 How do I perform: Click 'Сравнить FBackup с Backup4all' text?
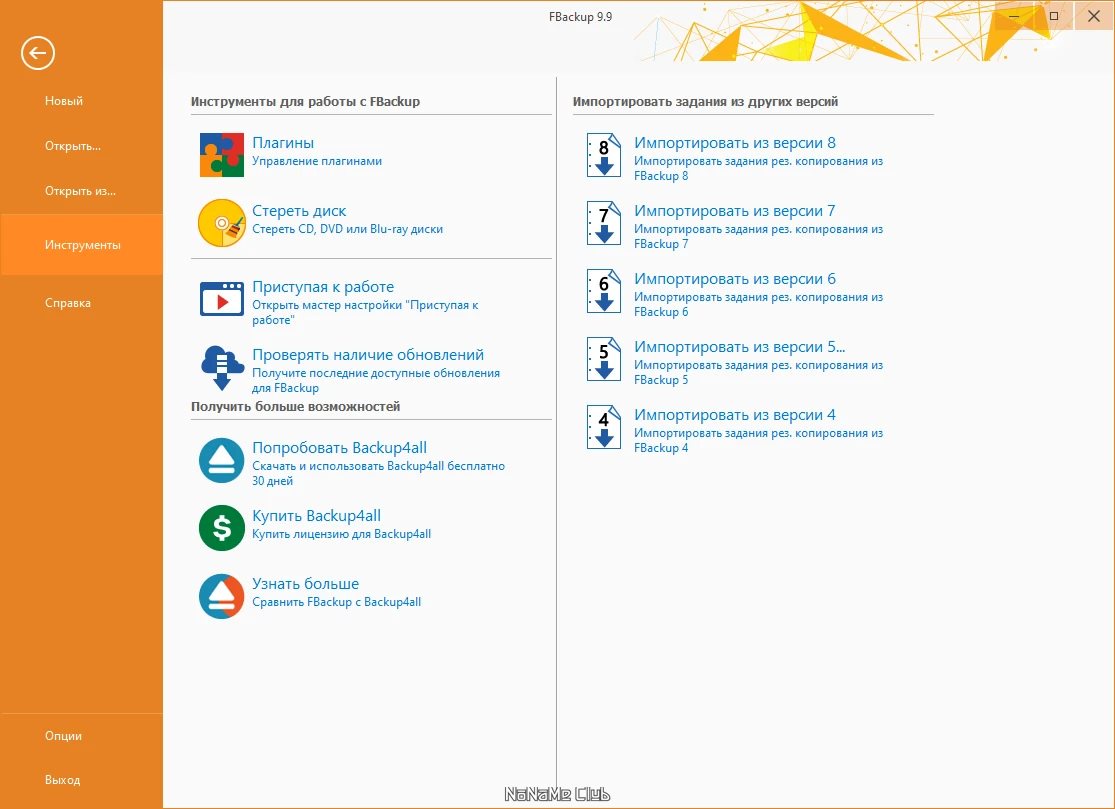pyautogui.click(x=337, y=602)
